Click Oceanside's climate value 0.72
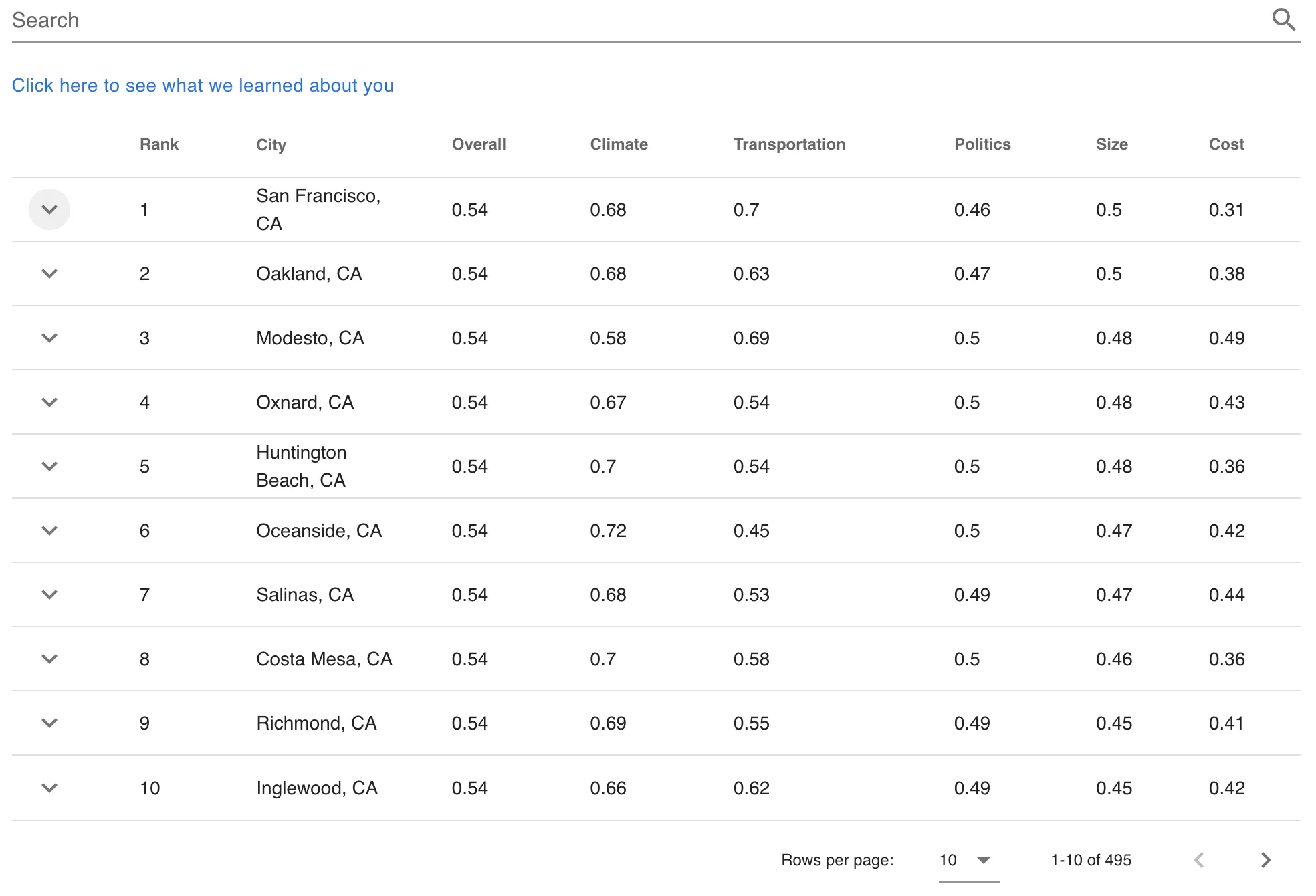The width and height of the screenshot is (1316, 896). (608, 530)
